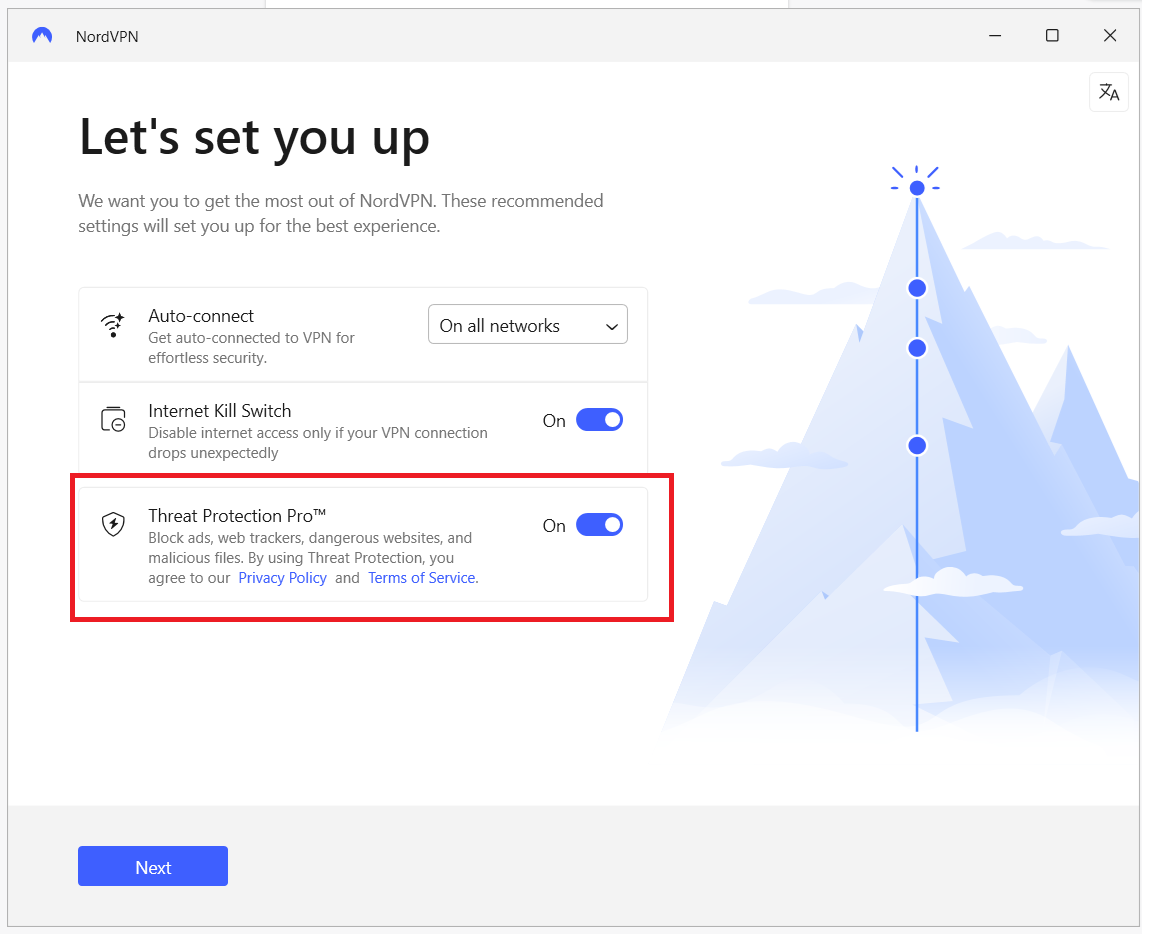This screenshot has height=935, width=1153.
Task: Minimize the NordVPN window
Action: (x=995, y=36)
